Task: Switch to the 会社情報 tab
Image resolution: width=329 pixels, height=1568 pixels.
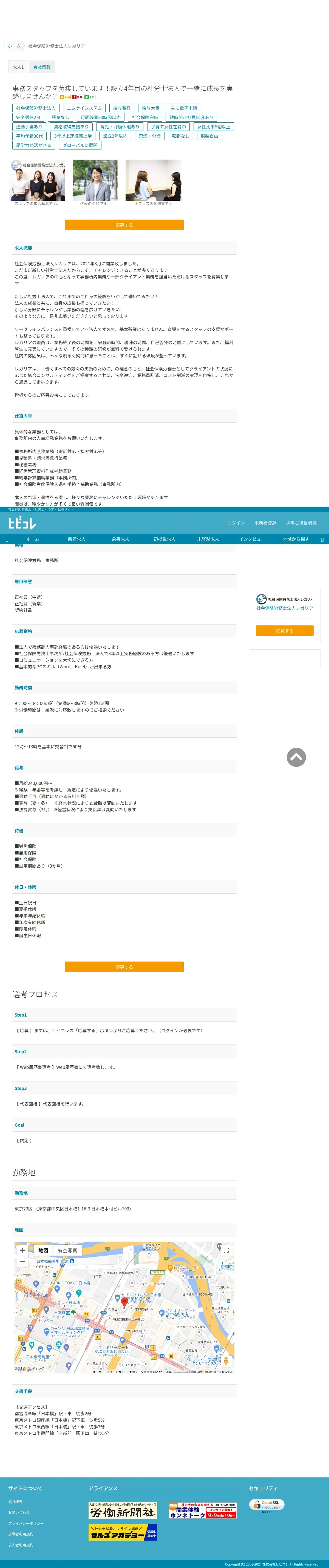Action: 42,67
